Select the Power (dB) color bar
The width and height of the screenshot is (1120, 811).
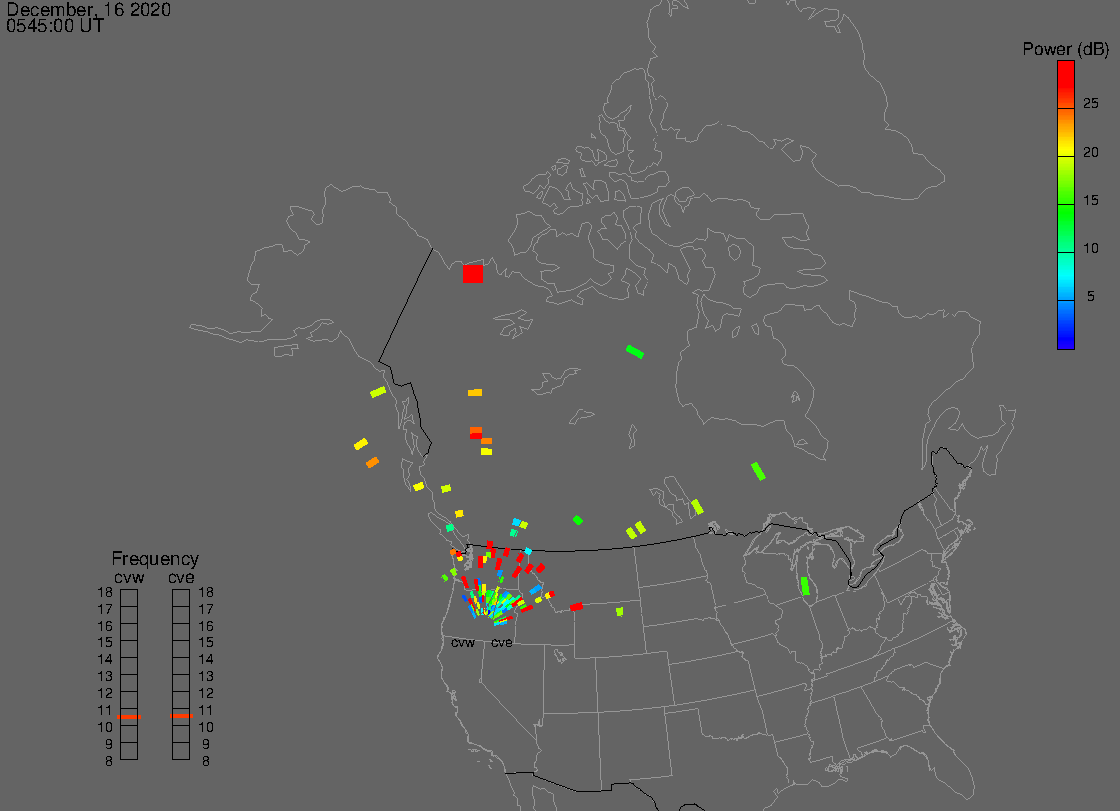coord(1066,205)
